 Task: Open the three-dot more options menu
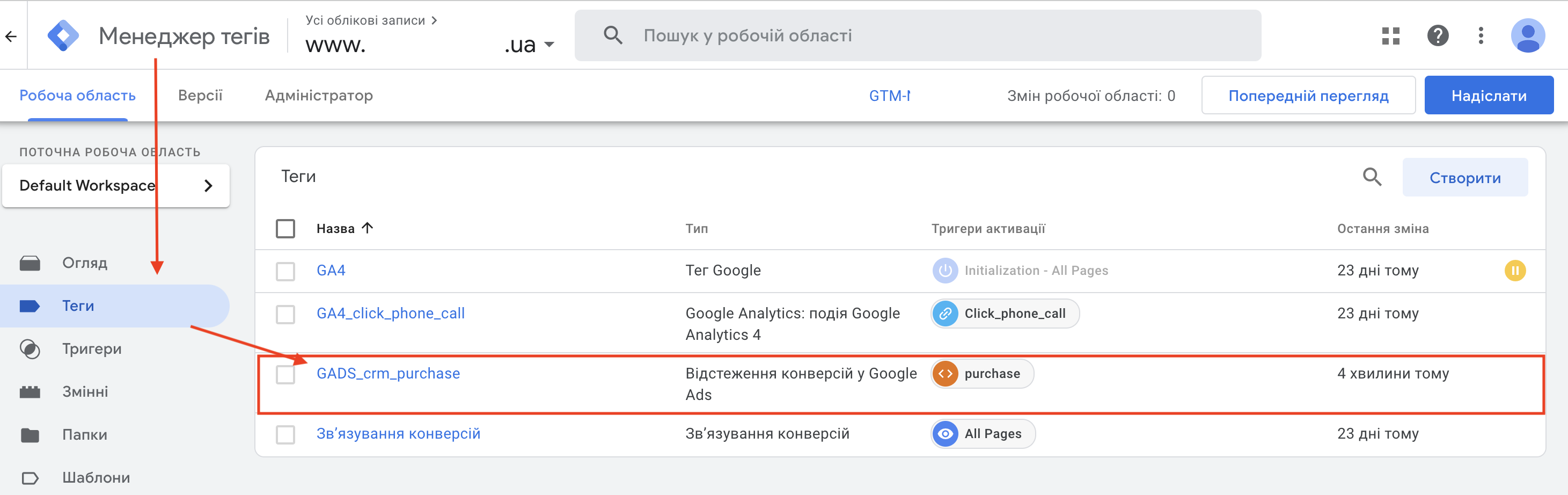pyautogui.click(x=1481, y=35)
